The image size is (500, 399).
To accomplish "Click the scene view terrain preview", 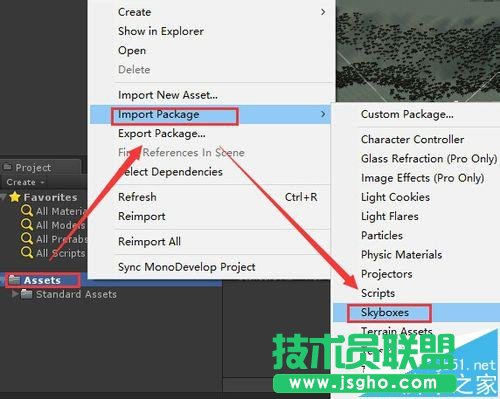I will tap(418, 51).
